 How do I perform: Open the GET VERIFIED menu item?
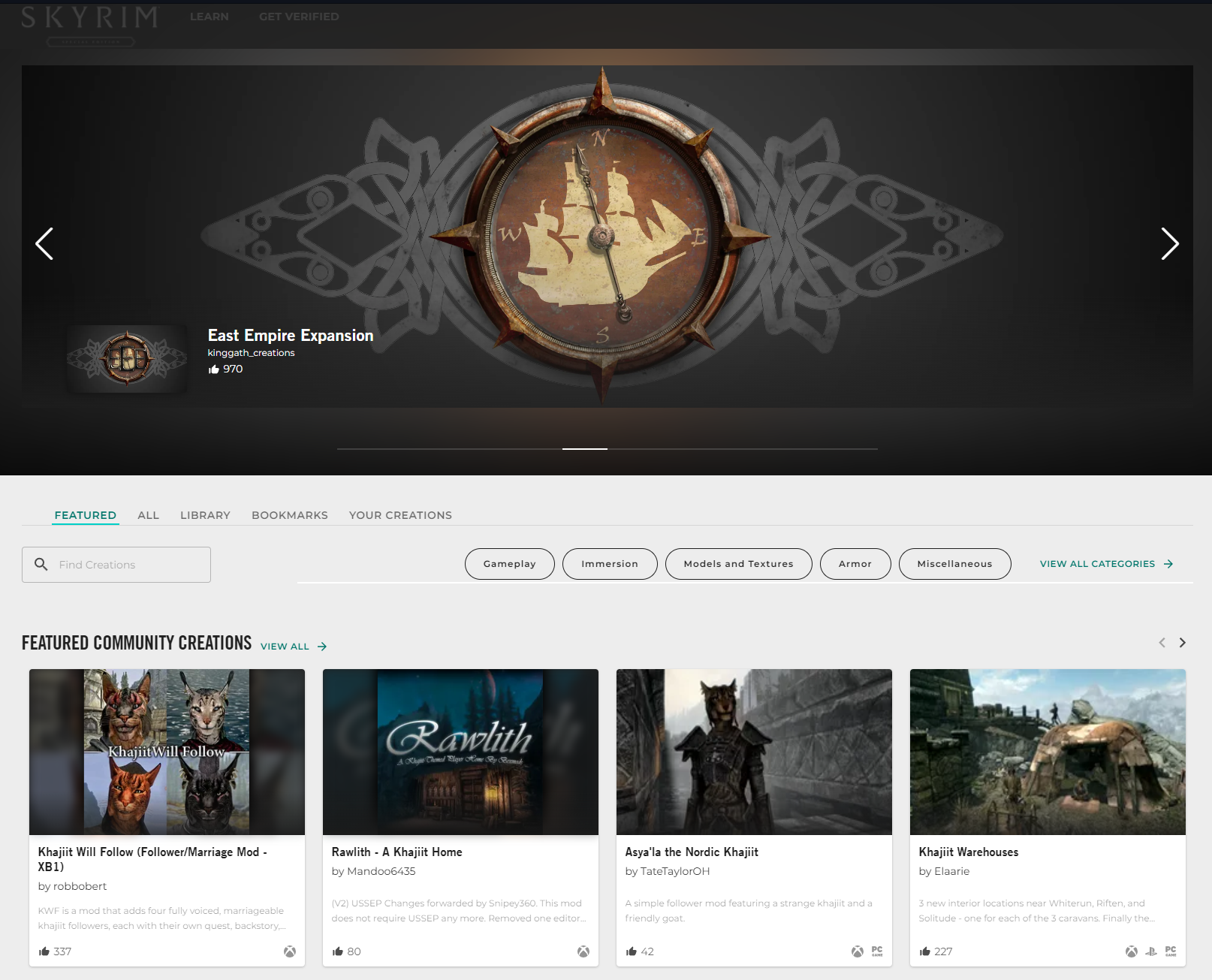(299, 17)
